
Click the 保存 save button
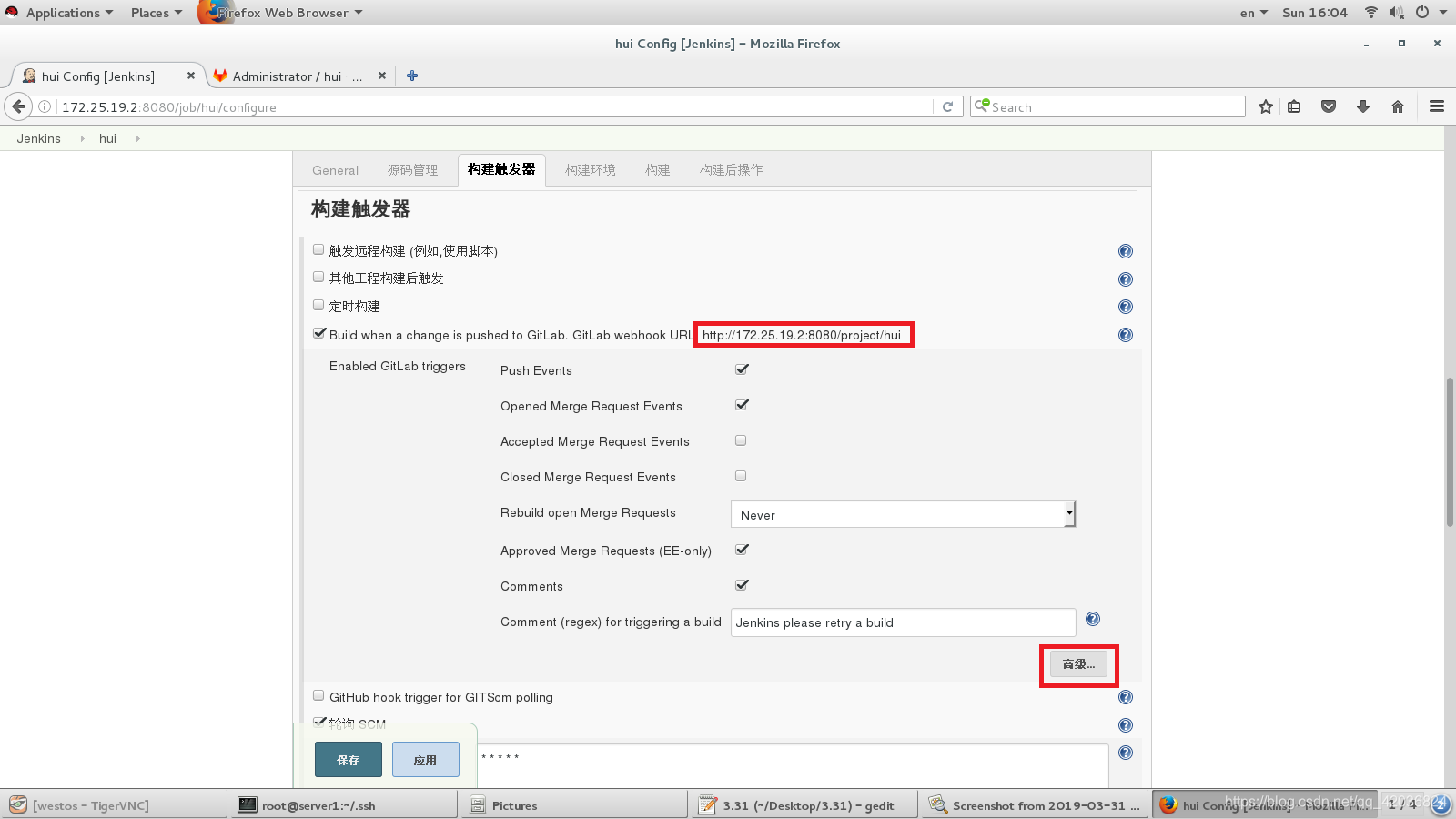(x=349, y=760)
